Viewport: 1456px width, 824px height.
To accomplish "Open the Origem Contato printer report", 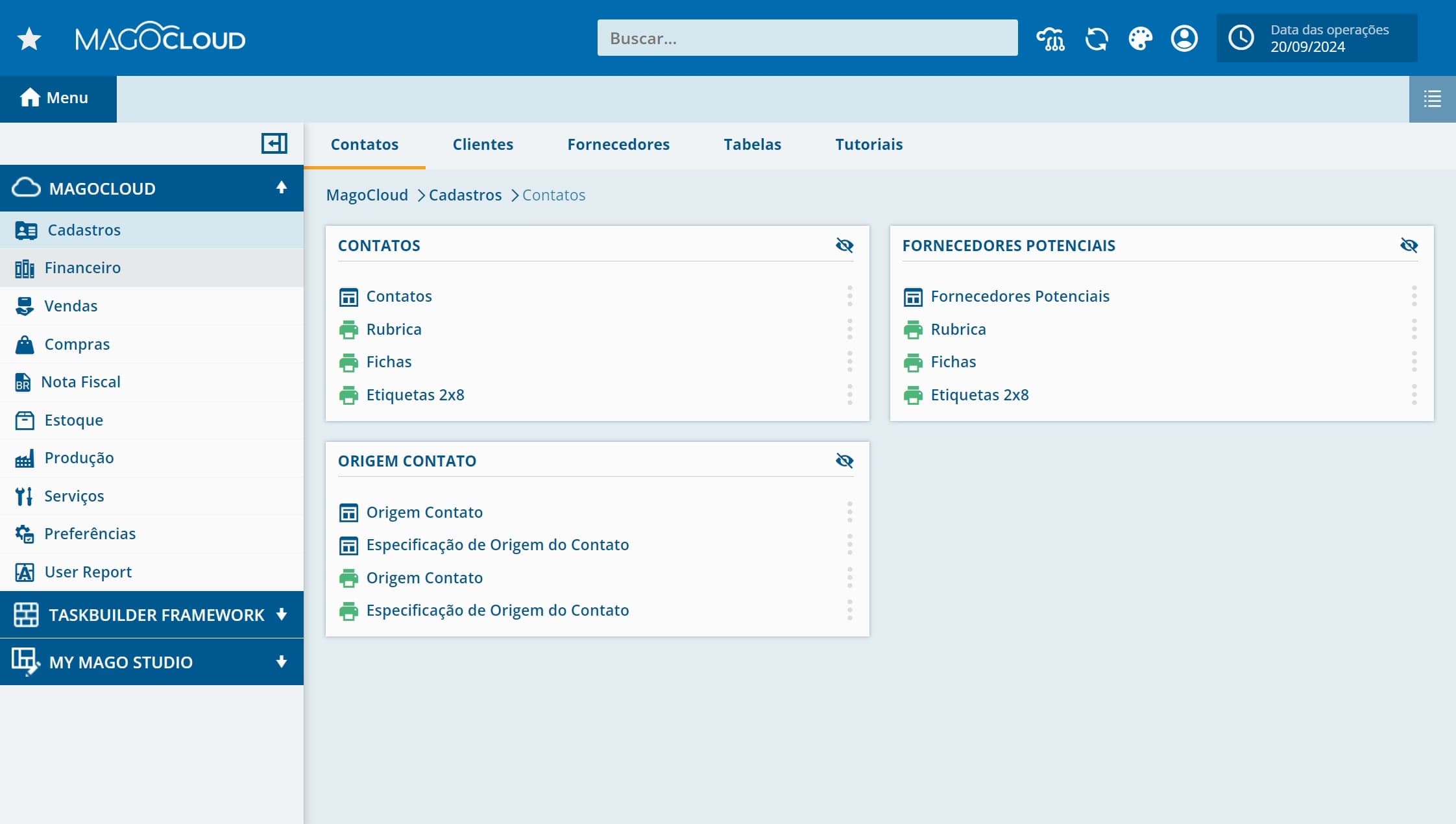I will tap(424, 578).
